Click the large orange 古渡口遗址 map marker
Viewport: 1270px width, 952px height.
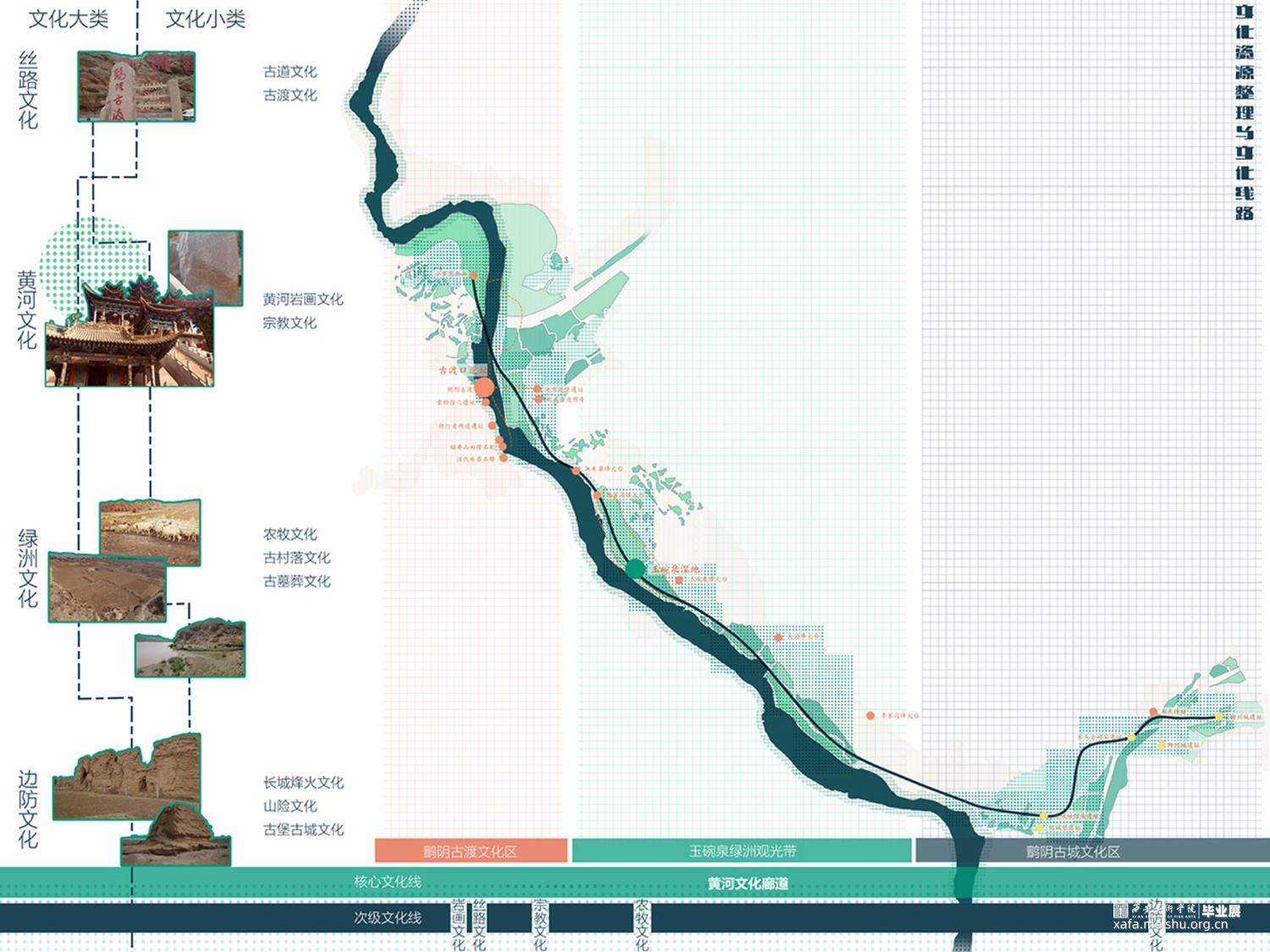click(x=484, y=388)
